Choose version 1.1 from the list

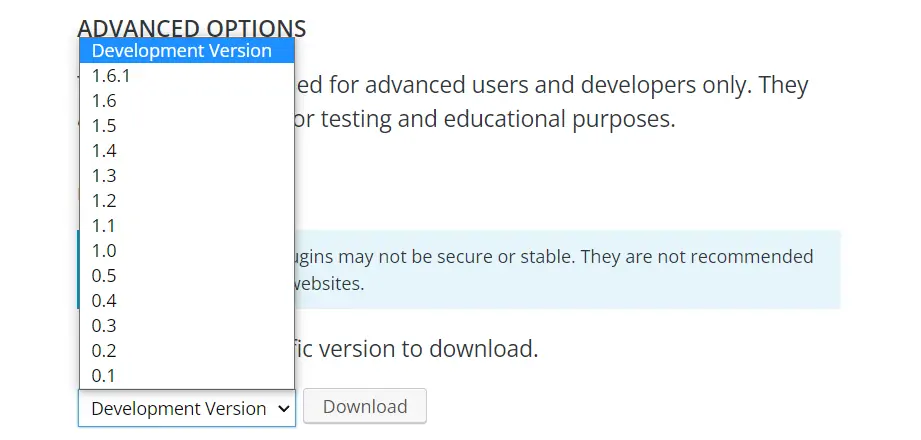[x=186, y=225]
